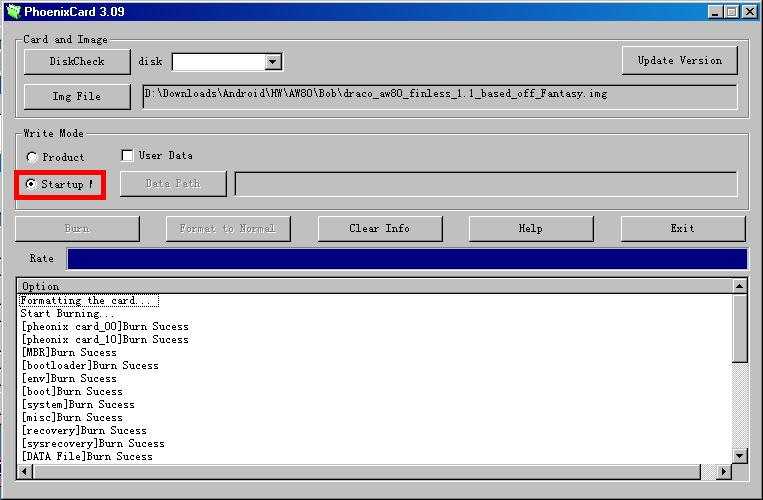The height and width of the screenshot is (500, 763).
Task: Click the greyed Burn button
Action: pyautogui.click(x=77, y=229)
